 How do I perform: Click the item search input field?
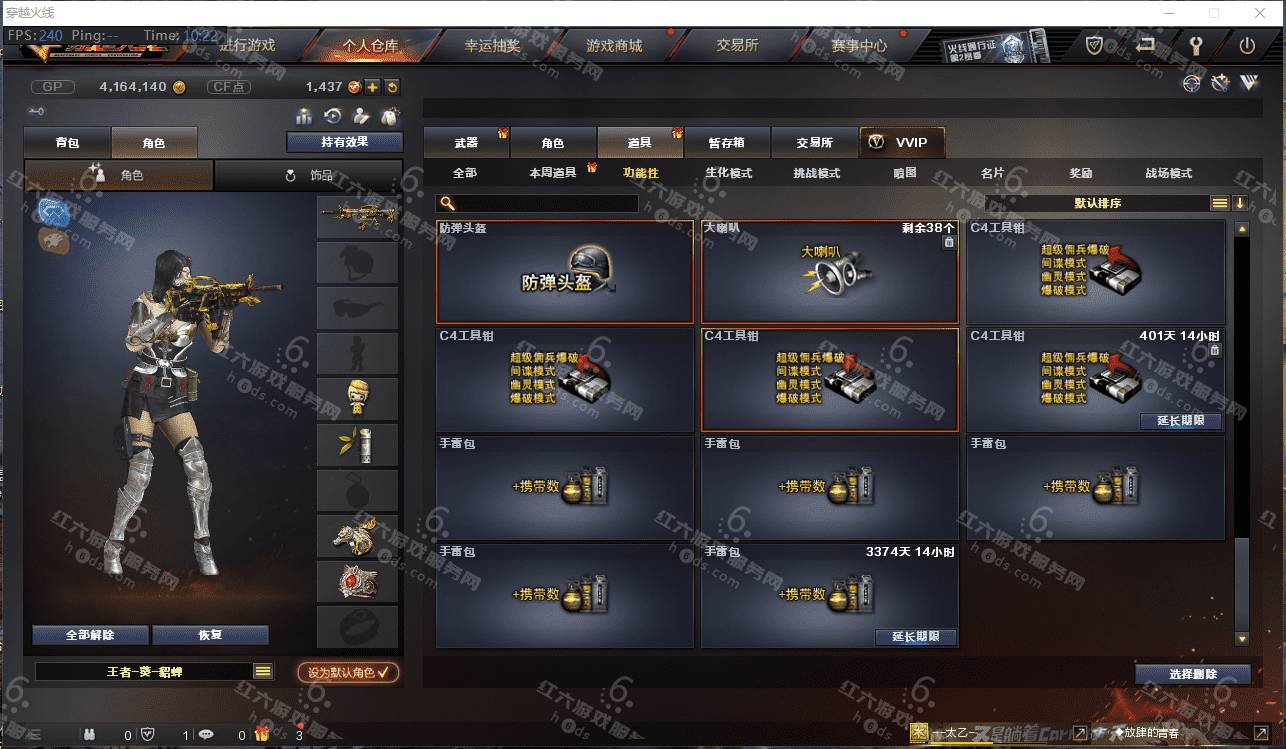pos(537,203)
